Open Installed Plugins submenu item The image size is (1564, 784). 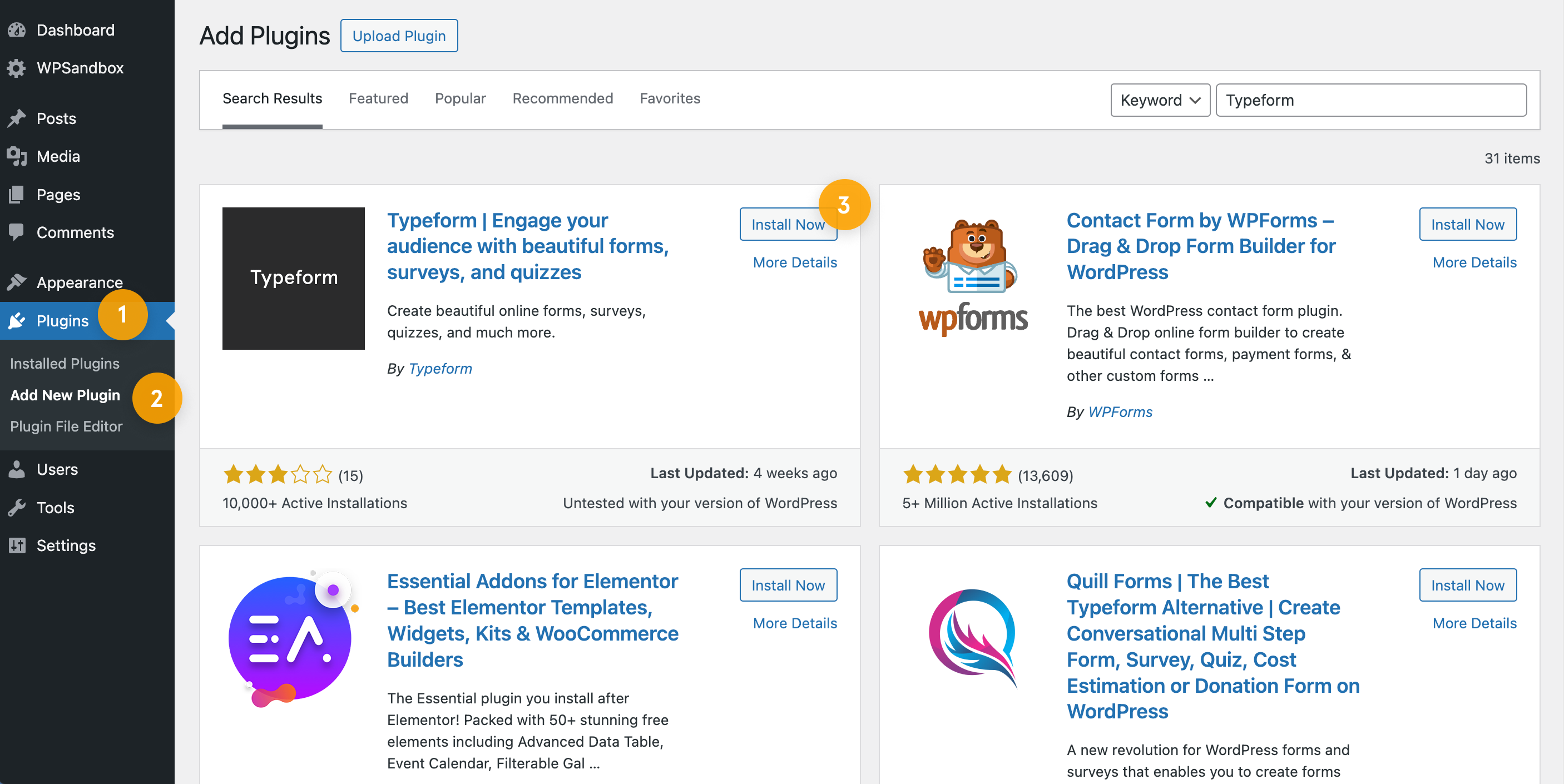click(65, 363)
